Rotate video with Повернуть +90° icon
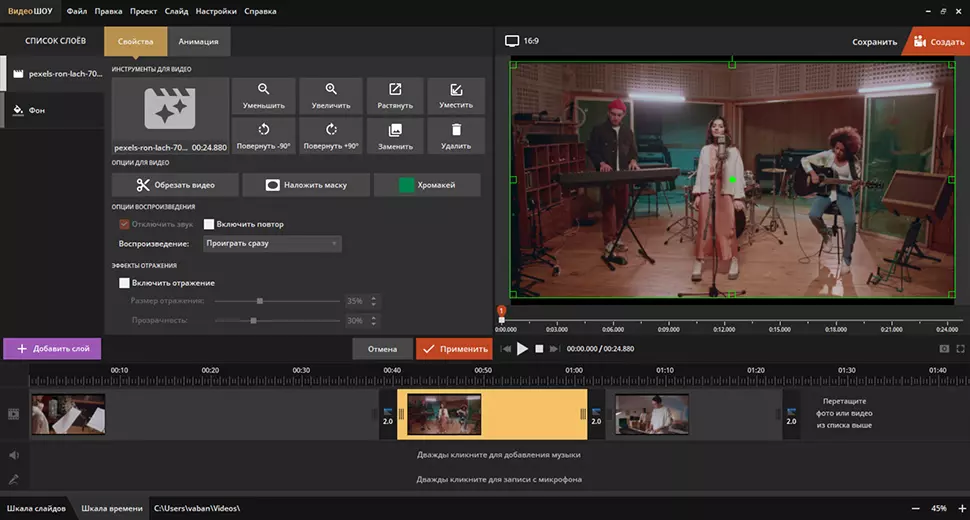The image size is (970, 520). [x=330, y=135]
